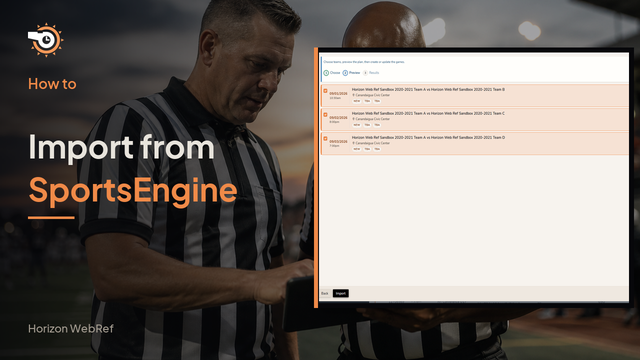Screen dimensions: 640x360
Task: Click the NEW badge in Team D row
Action: click(357, 149)
